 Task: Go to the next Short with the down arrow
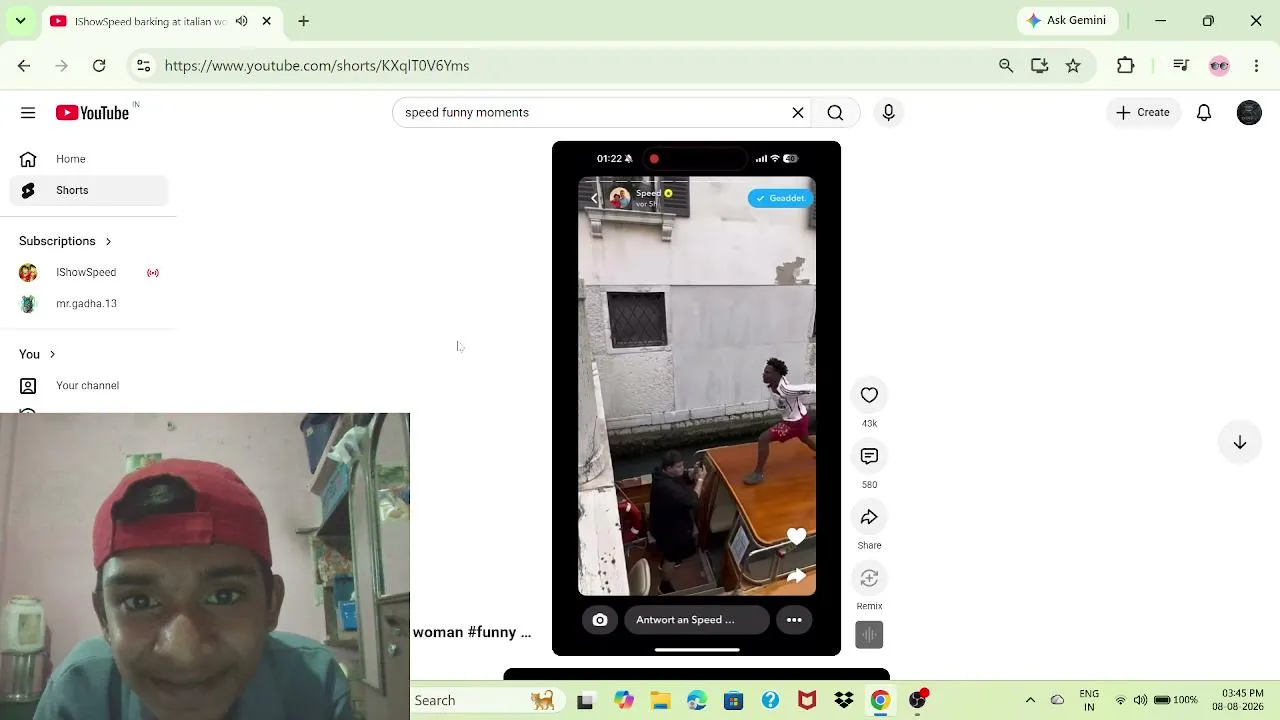click(1240, 443)
